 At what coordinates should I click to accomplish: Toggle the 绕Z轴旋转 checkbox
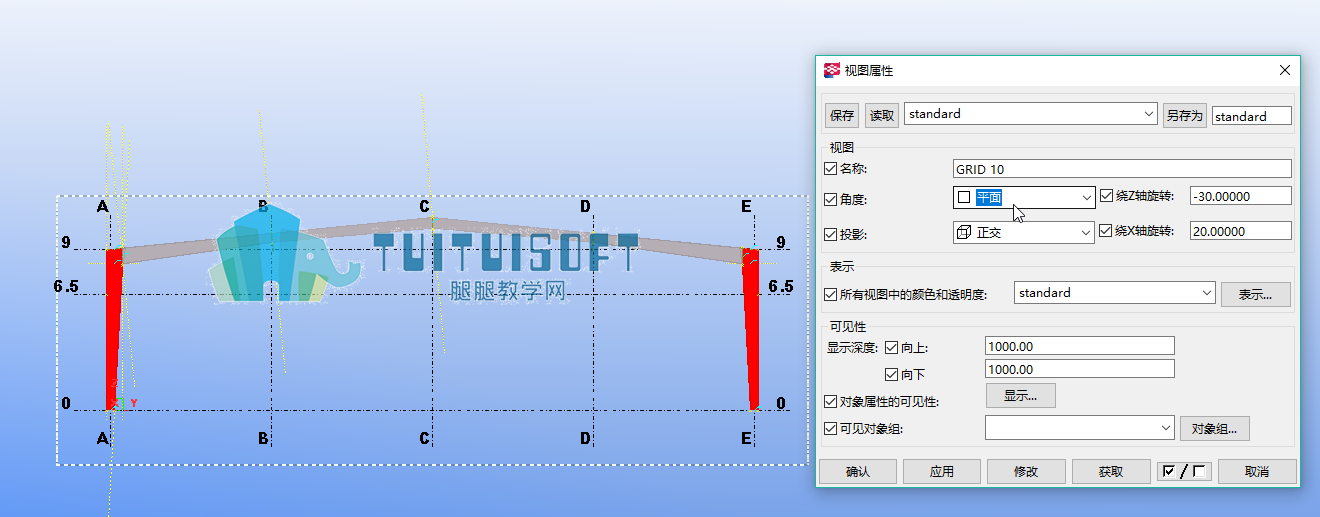1106,196
